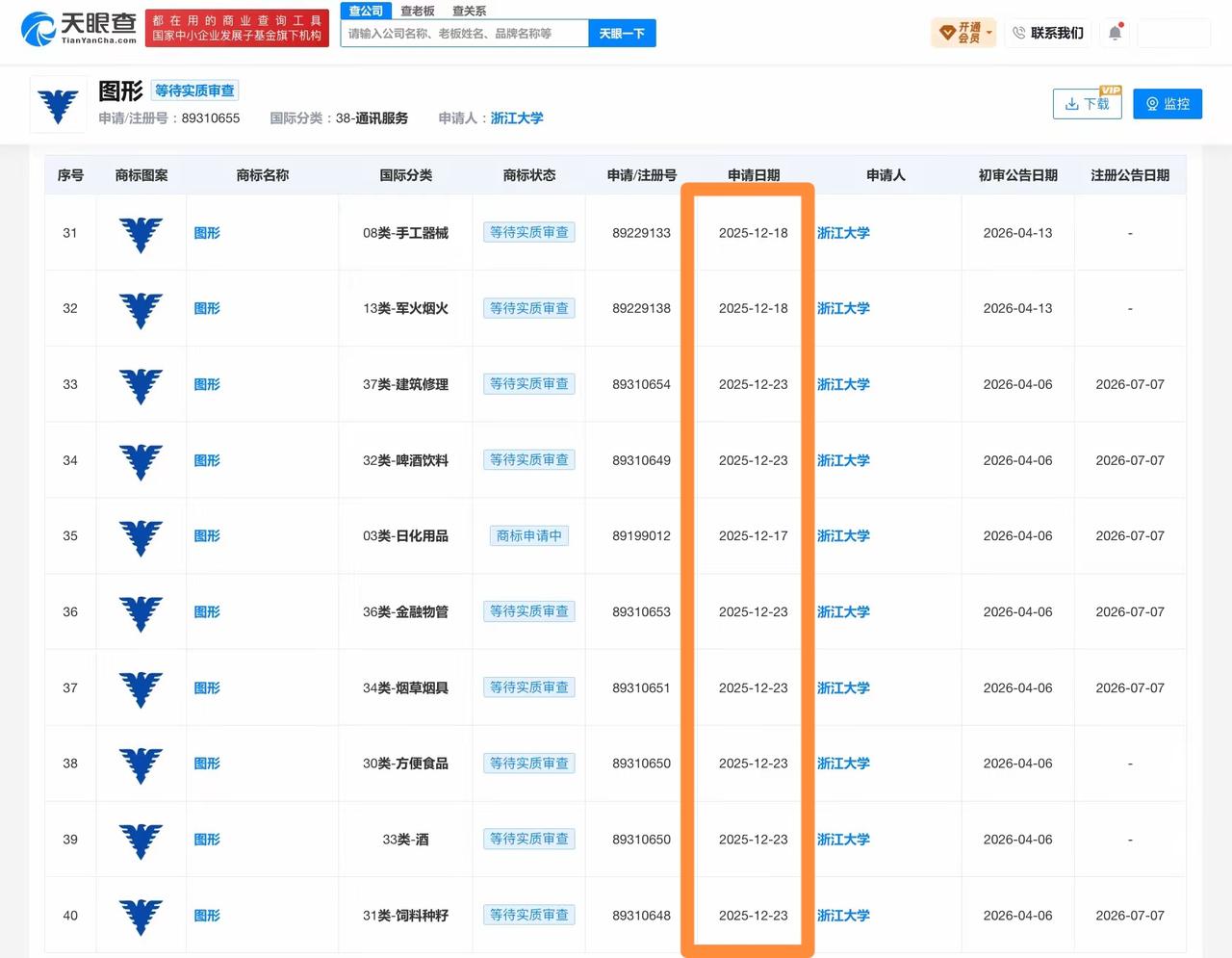Click the 30类-方便食品 classification cell
The height and width of the screenshot is (958, 1232).
pos(405,764)
